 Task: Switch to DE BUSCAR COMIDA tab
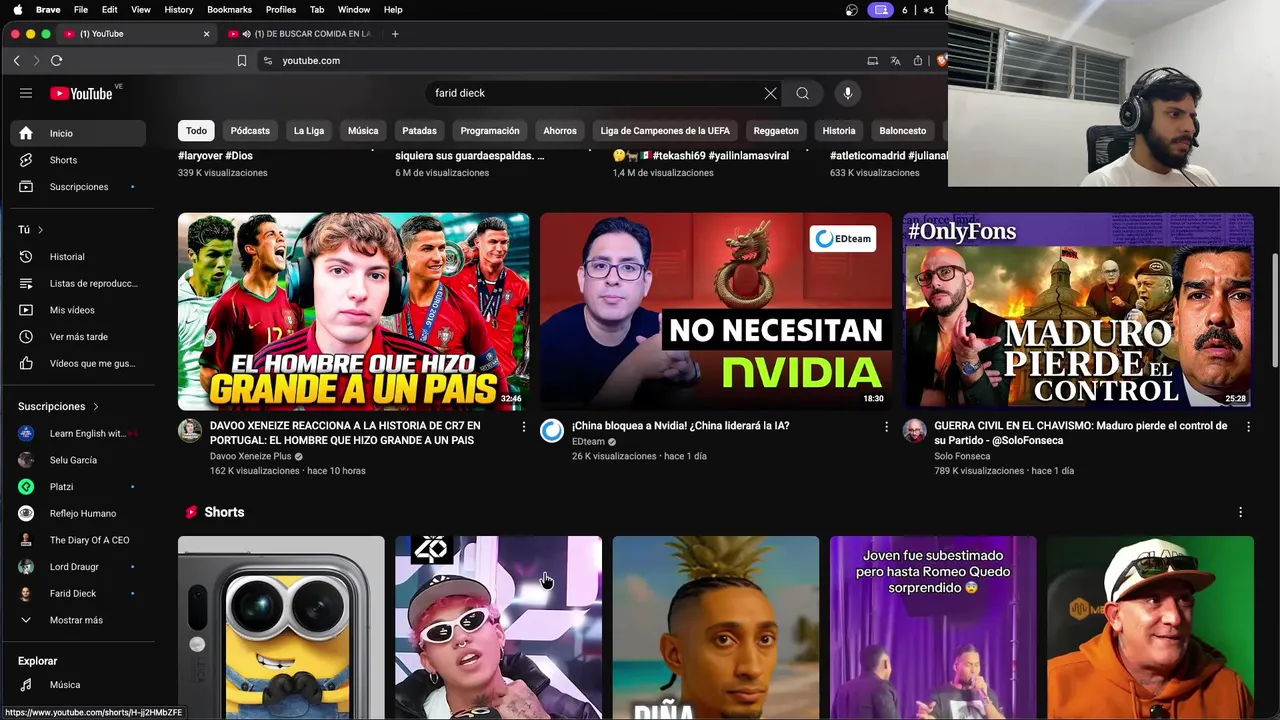(x=301, y=34)
